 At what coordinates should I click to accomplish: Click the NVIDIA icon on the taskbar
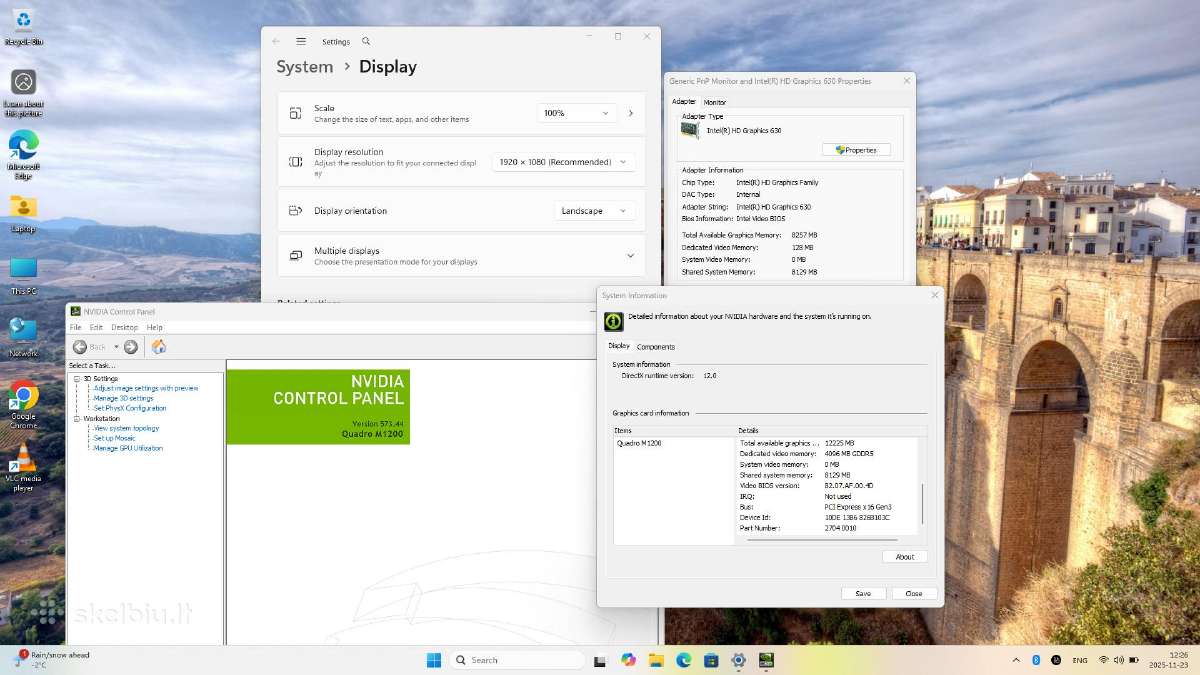point(766,660)
